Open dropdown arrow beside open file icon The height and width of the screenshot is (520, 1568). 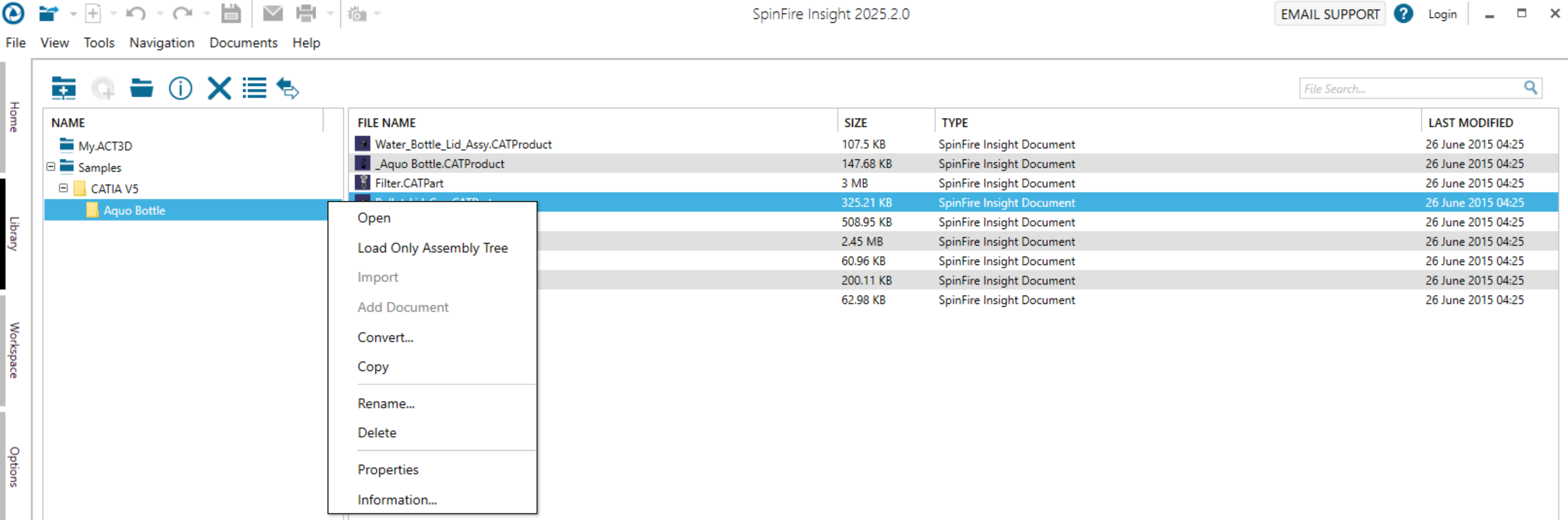coord(73,14)
